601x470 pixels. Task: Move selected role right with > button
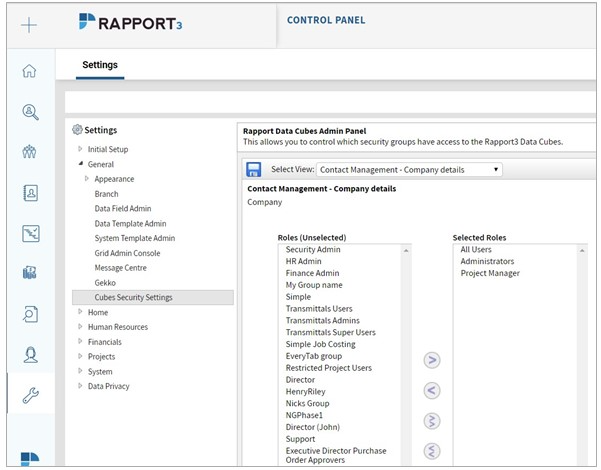432,360
